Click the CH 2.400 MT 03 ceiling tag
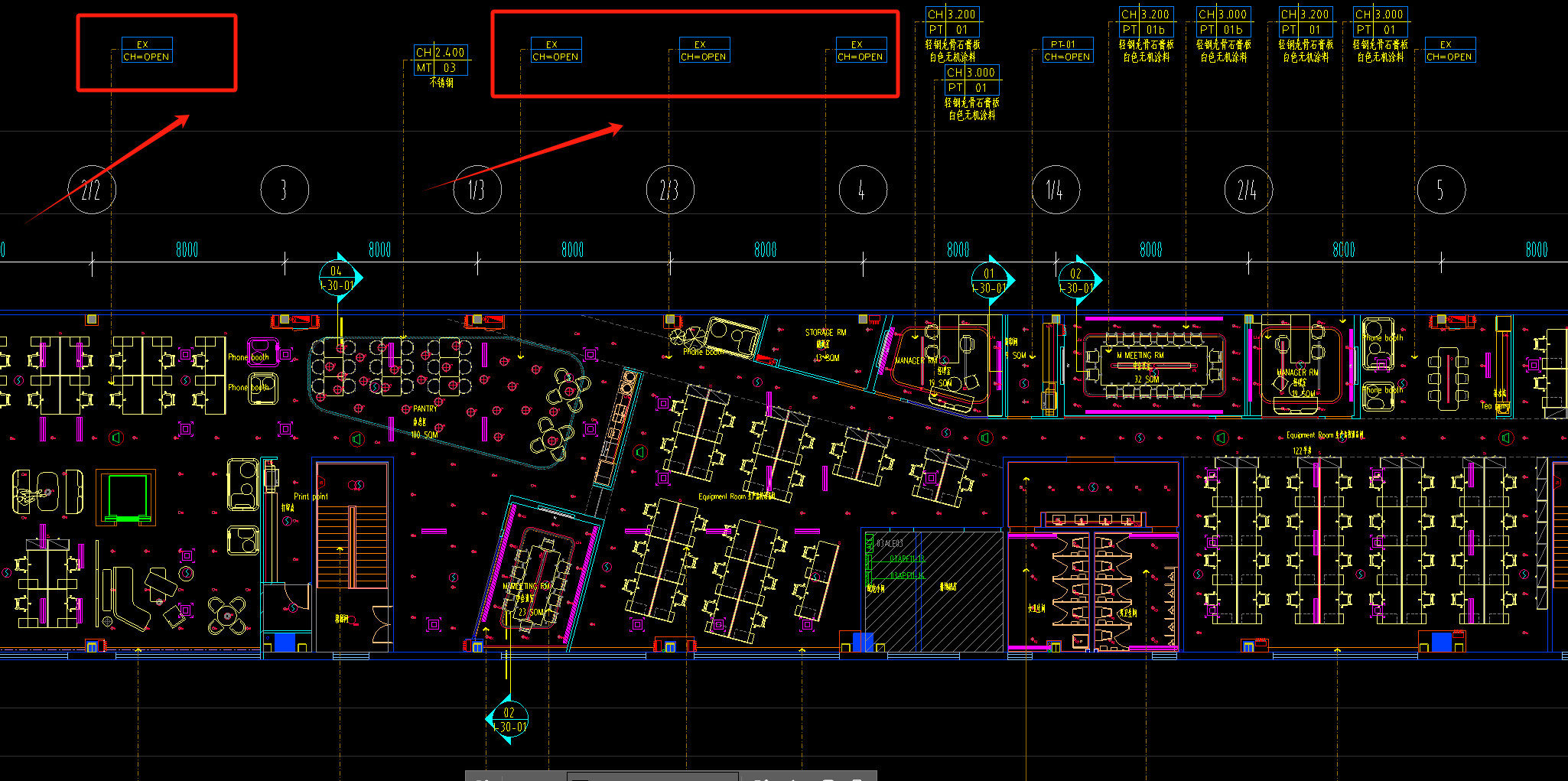The image size is (1568, 781). (441, 60)
